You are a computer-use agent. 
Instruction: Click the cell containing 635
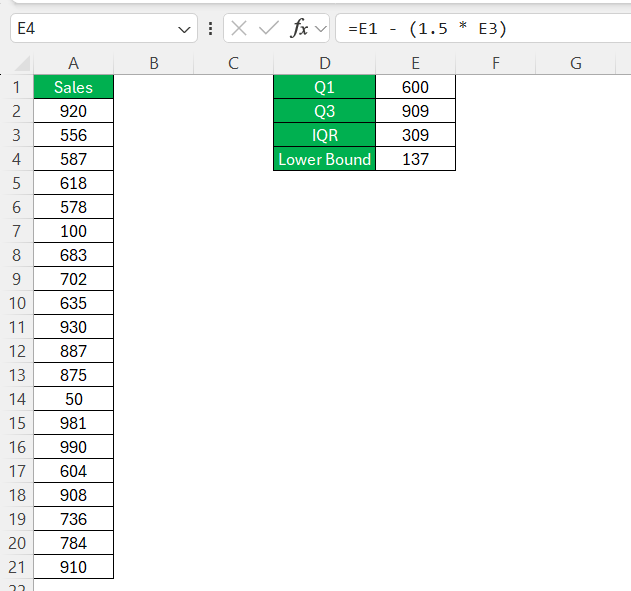coord(74,303)
